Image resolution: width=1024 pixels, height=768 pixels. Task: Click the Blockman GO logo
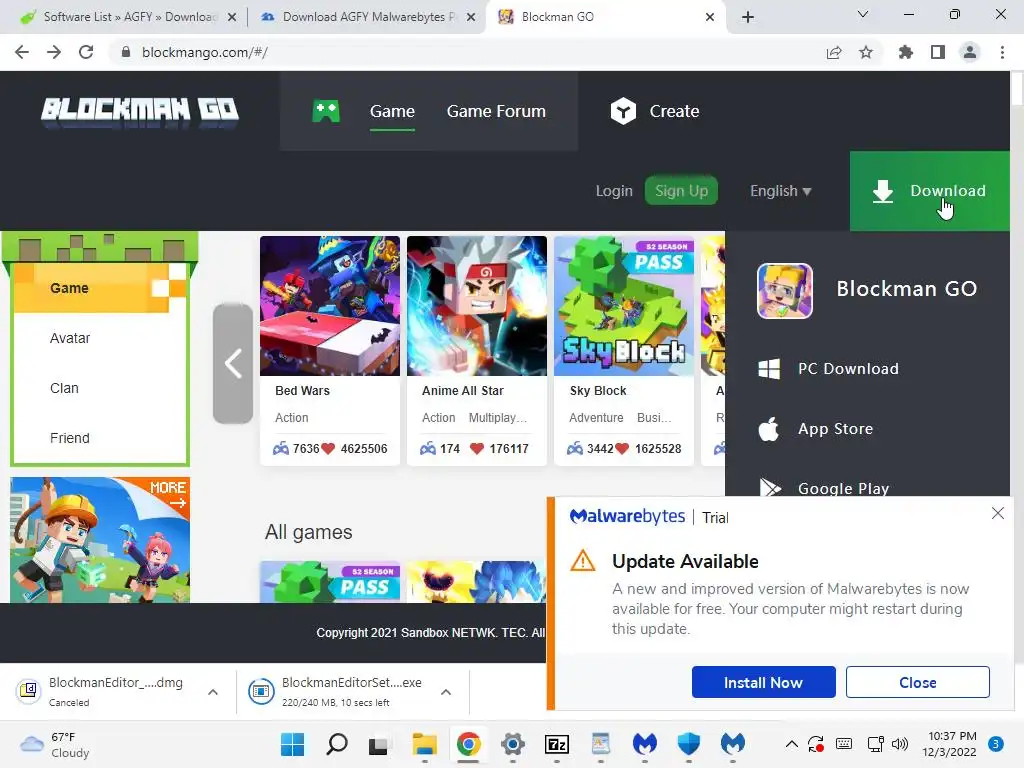pos(140,112)
